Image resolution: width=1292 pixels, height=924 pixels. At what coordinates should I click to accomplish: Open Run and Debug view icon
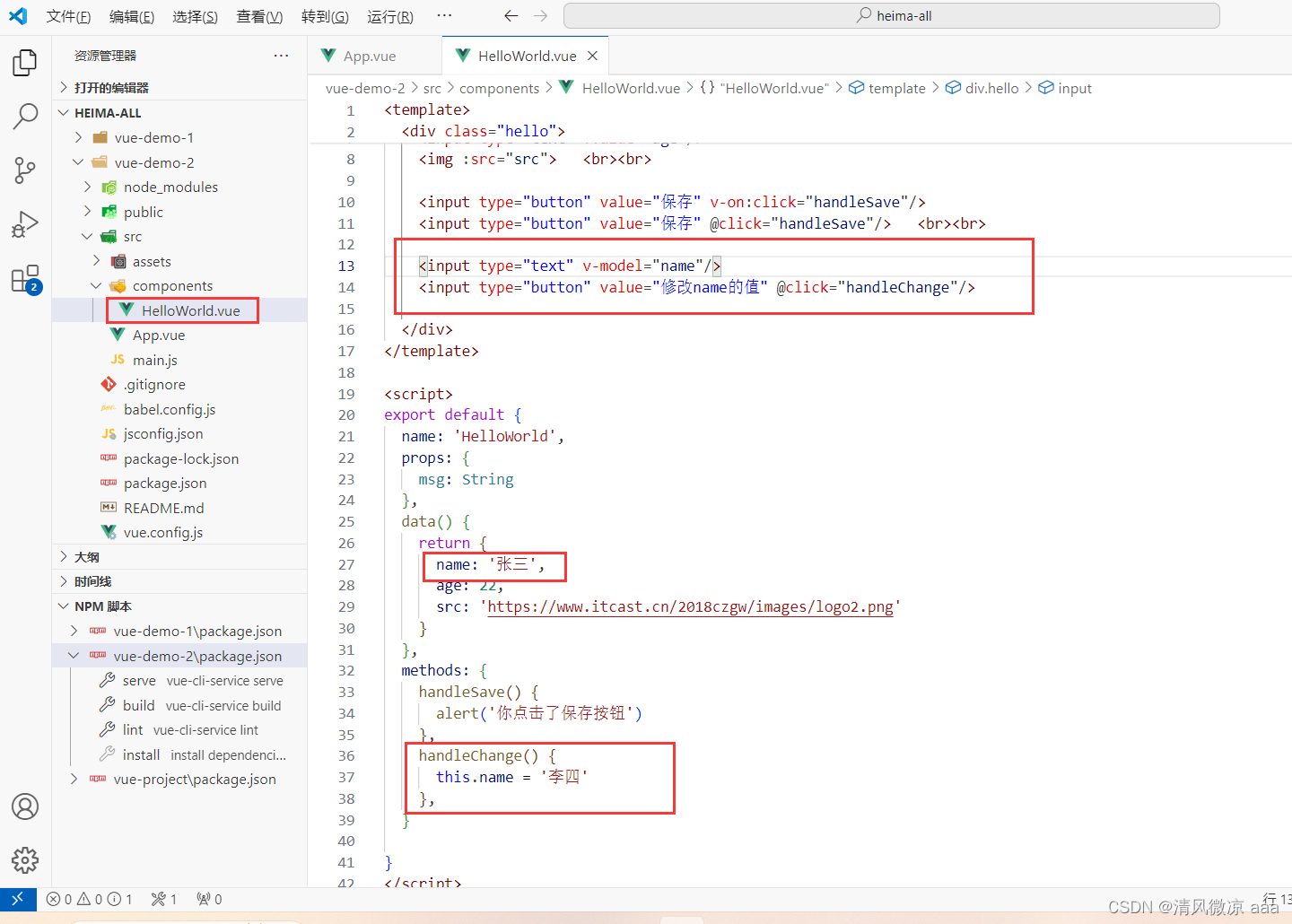coord(25,224)
